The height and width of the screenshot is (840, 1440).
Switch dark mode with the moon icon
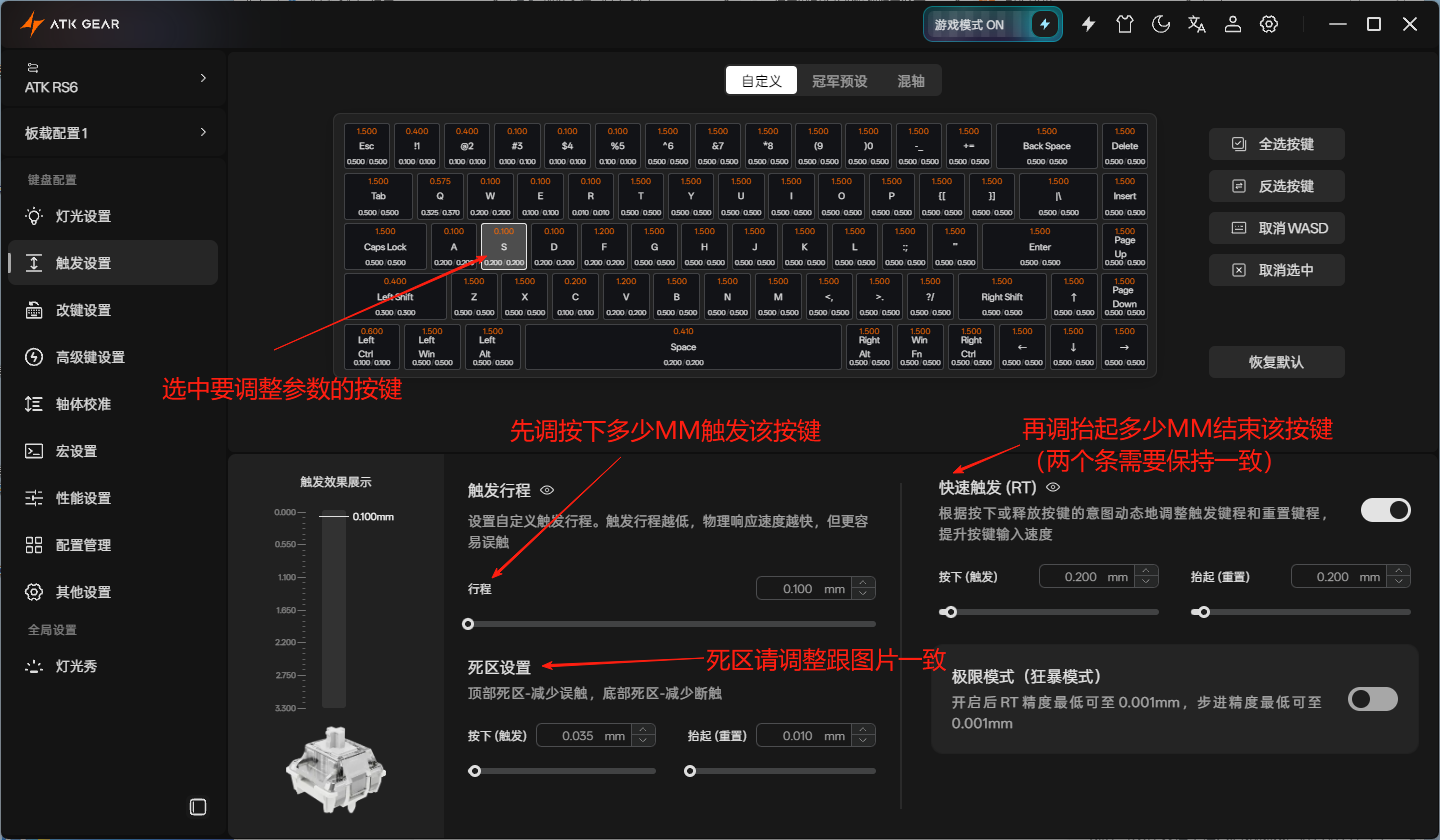pyautogui.click(x=1161, y=24)
